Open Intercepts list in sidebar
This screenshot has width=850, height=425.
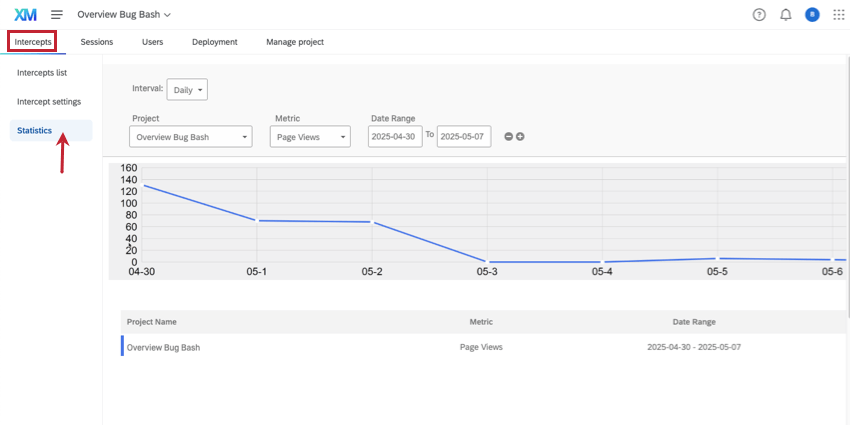[42, 73]
